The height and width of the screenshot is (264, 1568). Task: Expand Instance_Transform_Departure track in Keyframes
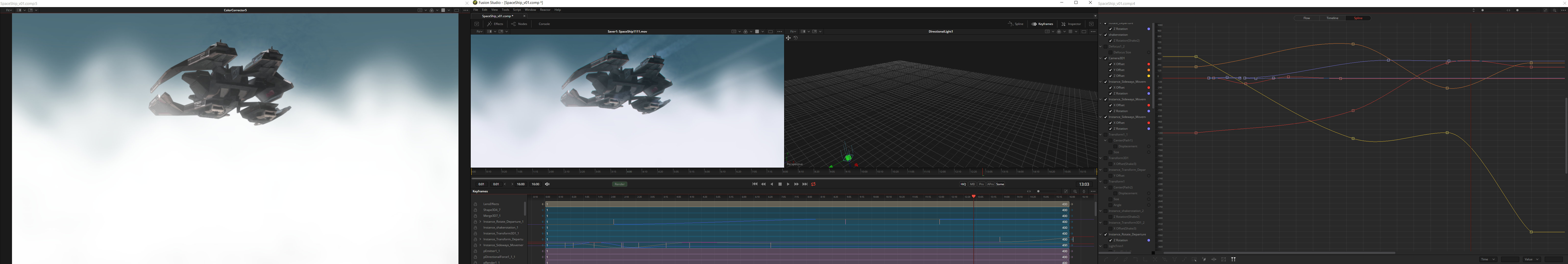480,240
